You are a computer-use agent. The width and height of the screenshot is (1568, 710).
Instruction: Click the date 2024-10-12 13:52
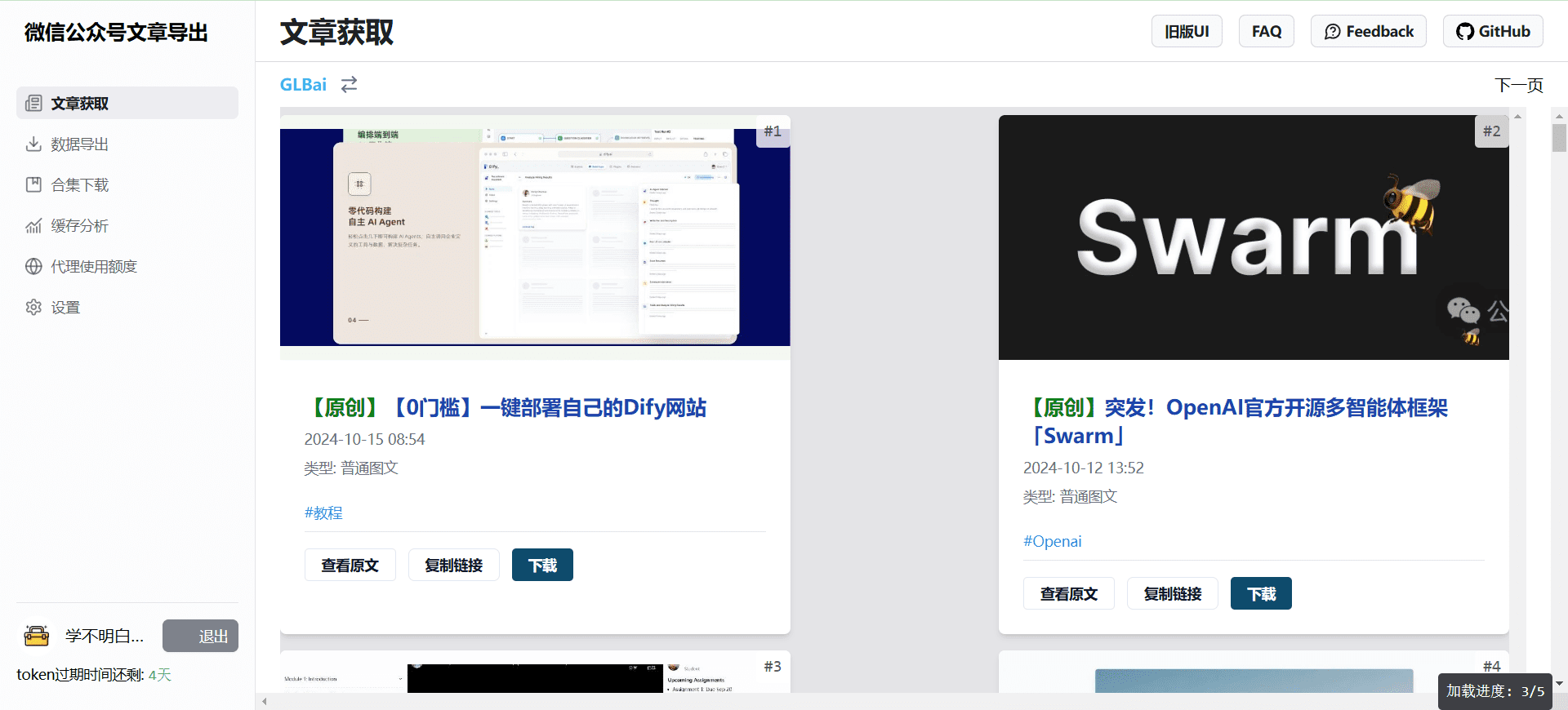point(1084,468)
